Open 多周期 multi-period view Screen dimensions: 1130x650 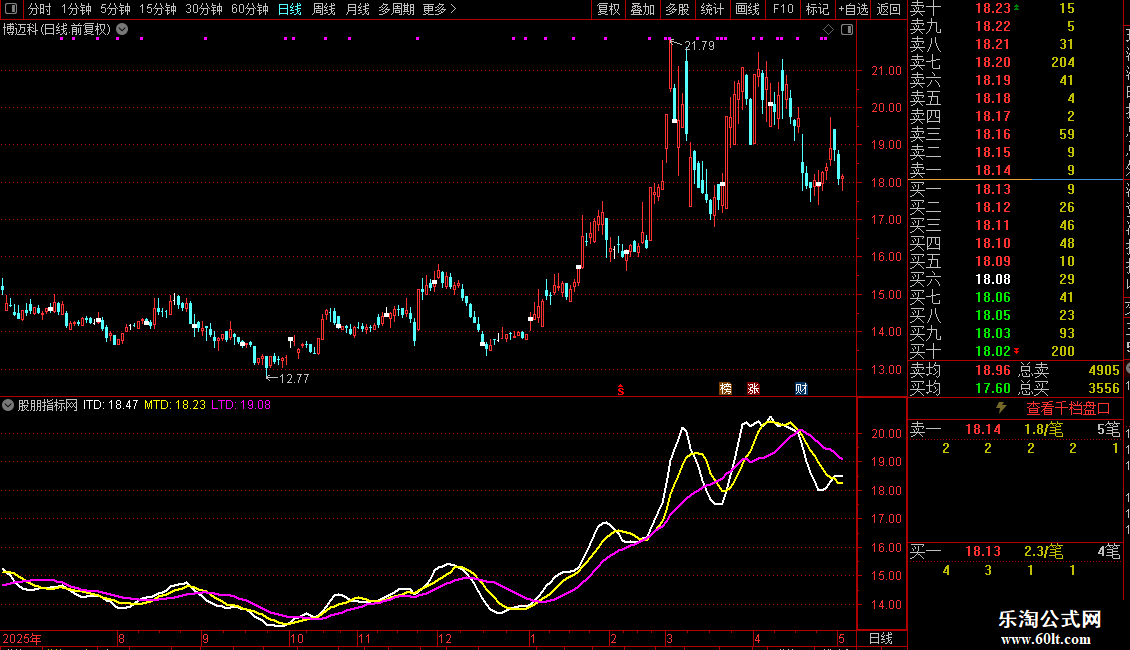(396, 9)
